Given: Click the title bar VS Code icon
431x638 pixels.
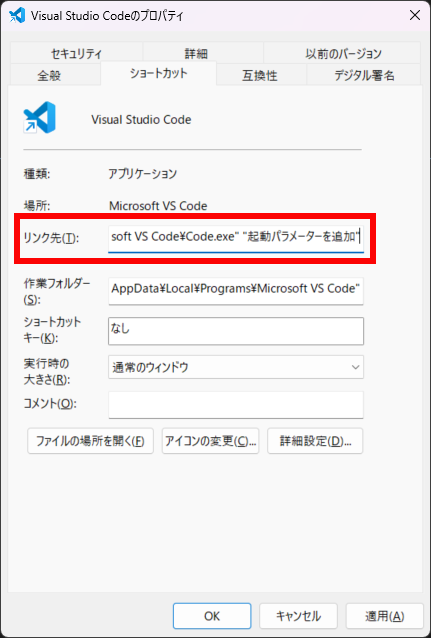Looking at the screenshot, I should [x=17, y=15].
